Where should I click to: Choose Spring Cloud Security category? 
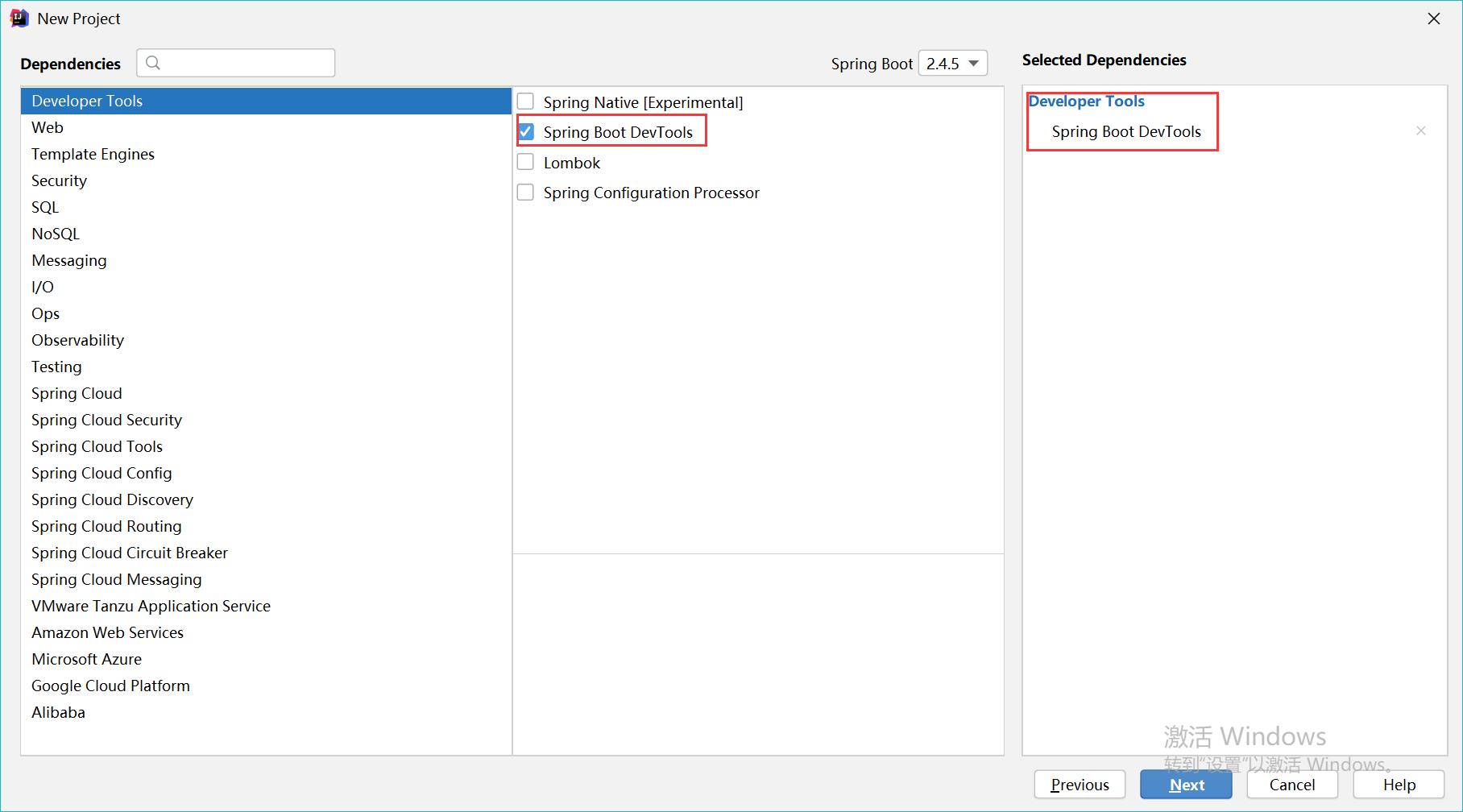tap(267, 420)
